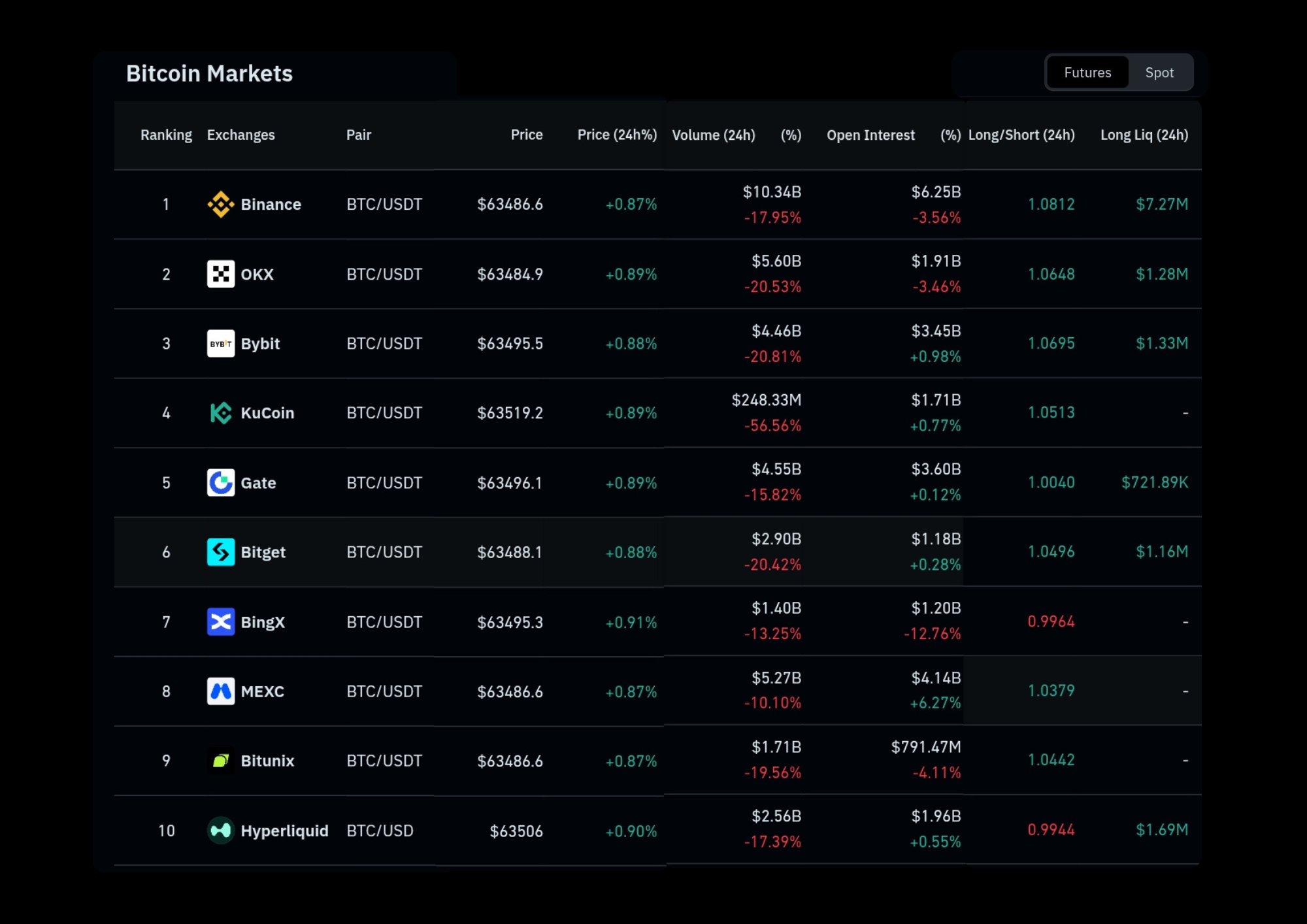The width and height of the screenshot is (1307, 924).
Task: Sort by Long/Short (24h) column header
Action: pos(1021,135)
